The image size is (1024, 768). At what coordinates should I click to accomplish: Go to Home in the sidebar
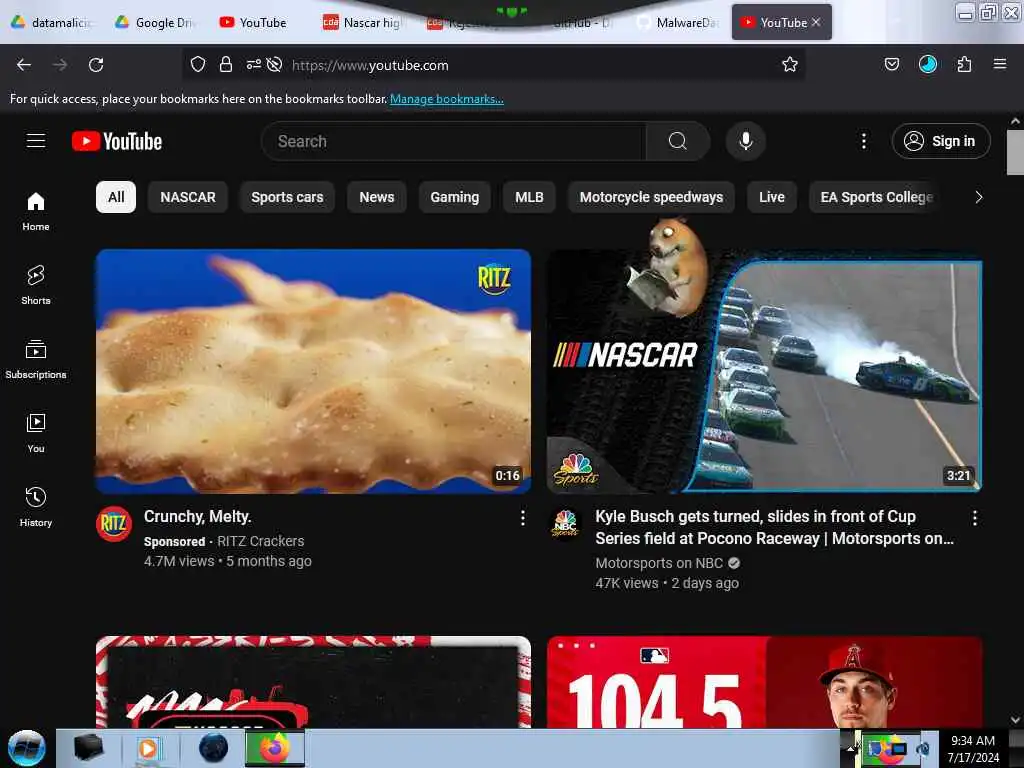point(36,212)
